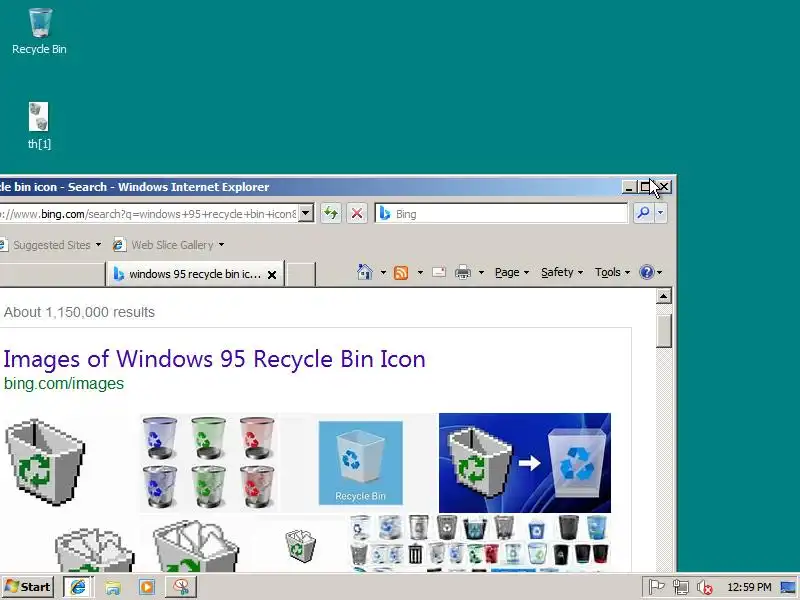800x600 pixels.
Task: Click the blue Help icon
Action: [x=646, y=272]
